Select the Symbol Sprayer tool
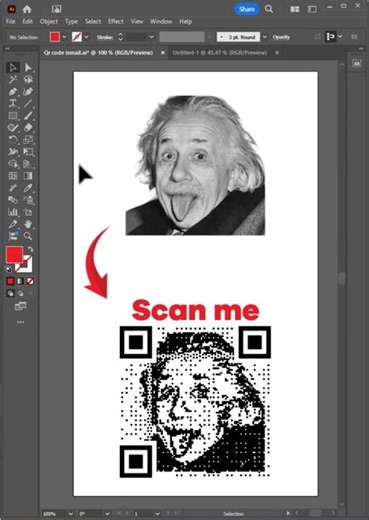Viewport: 369px width, 520px height. [x=28, y=200]
